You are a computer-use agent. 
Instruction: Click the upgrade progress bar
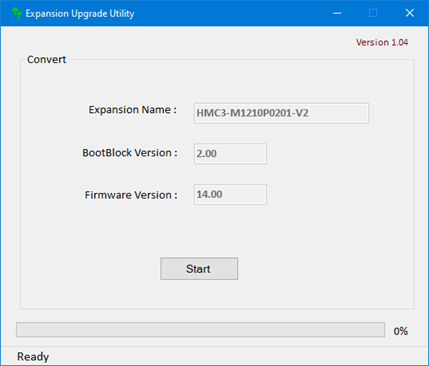pyautogui.click(x=200, y=330)
